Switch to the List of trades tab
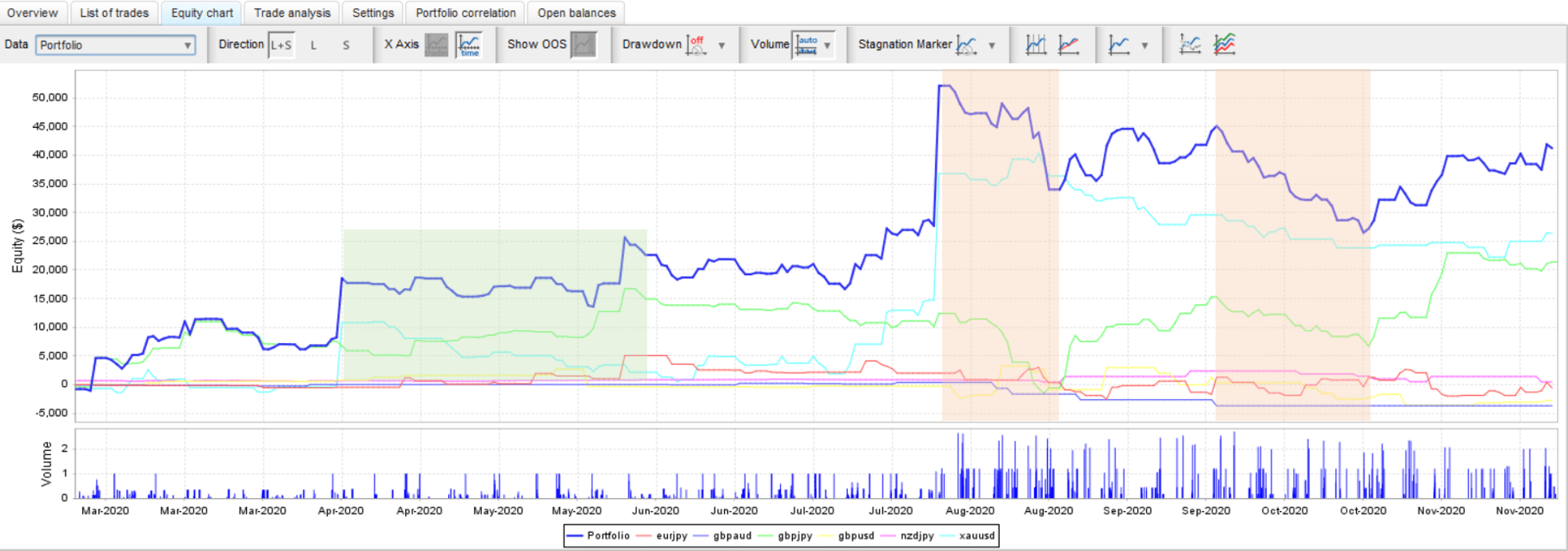Image resolution: width=1568 pixels, height=551 pixels. [114, 13]
